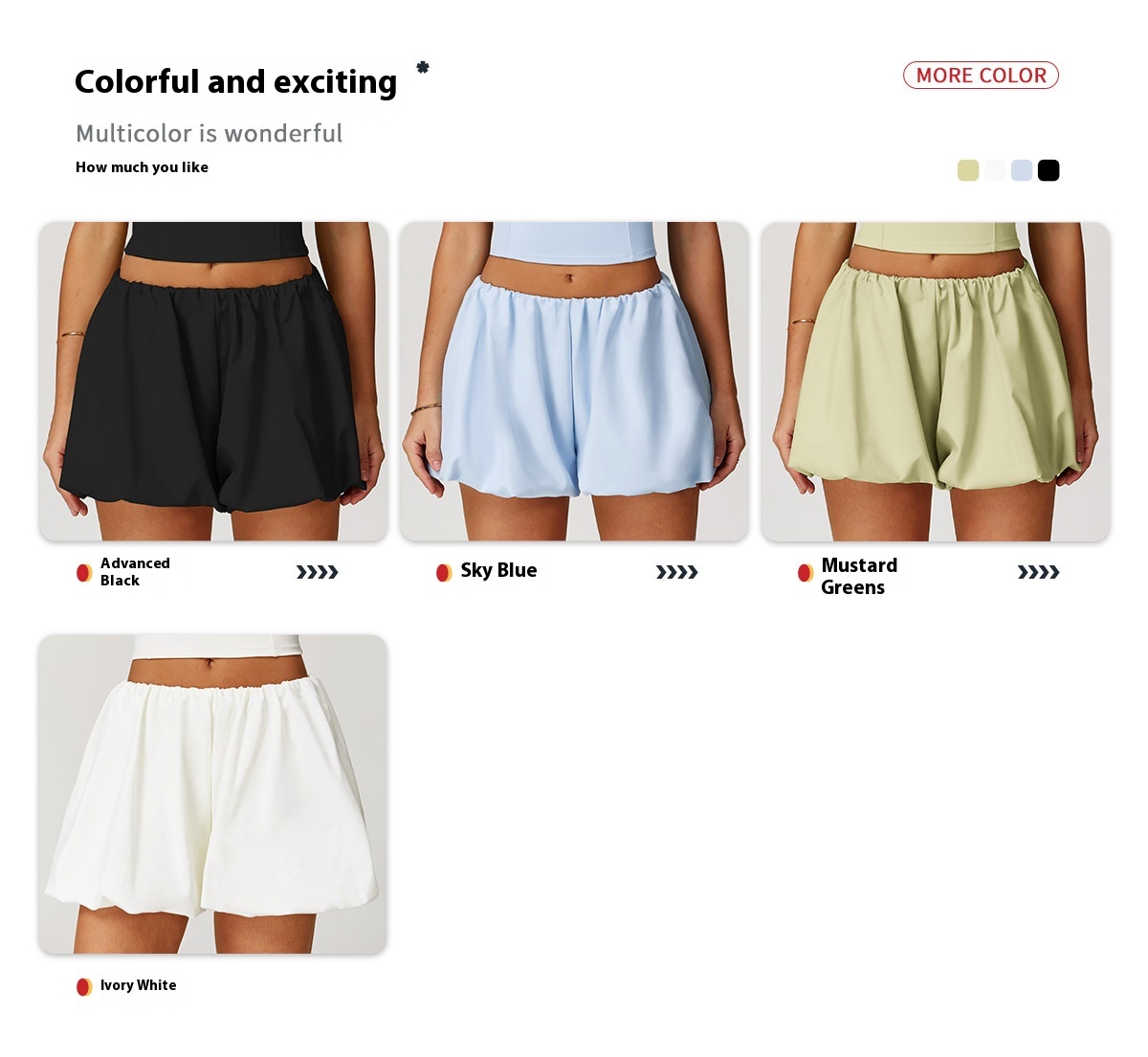Click the arrows beside Mustard Greens

1039,572
